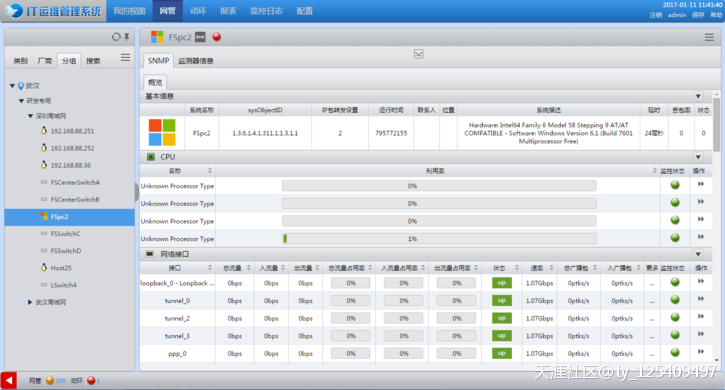Click the dark topology icon beside FSpc2 title
This screenshot has height=390, width=725.
point(200,37)
